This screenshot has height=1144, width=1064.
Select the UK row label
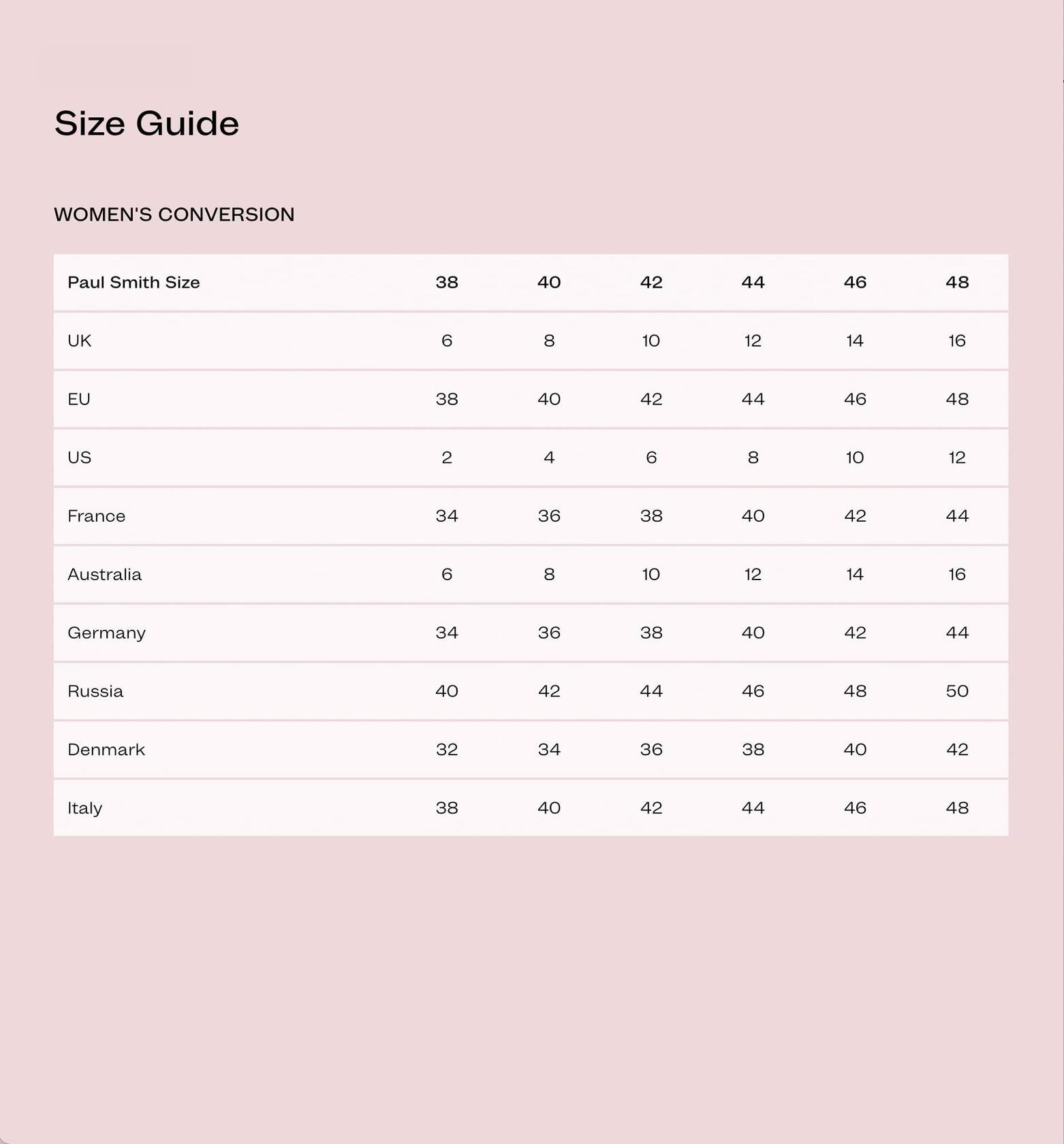79,340
